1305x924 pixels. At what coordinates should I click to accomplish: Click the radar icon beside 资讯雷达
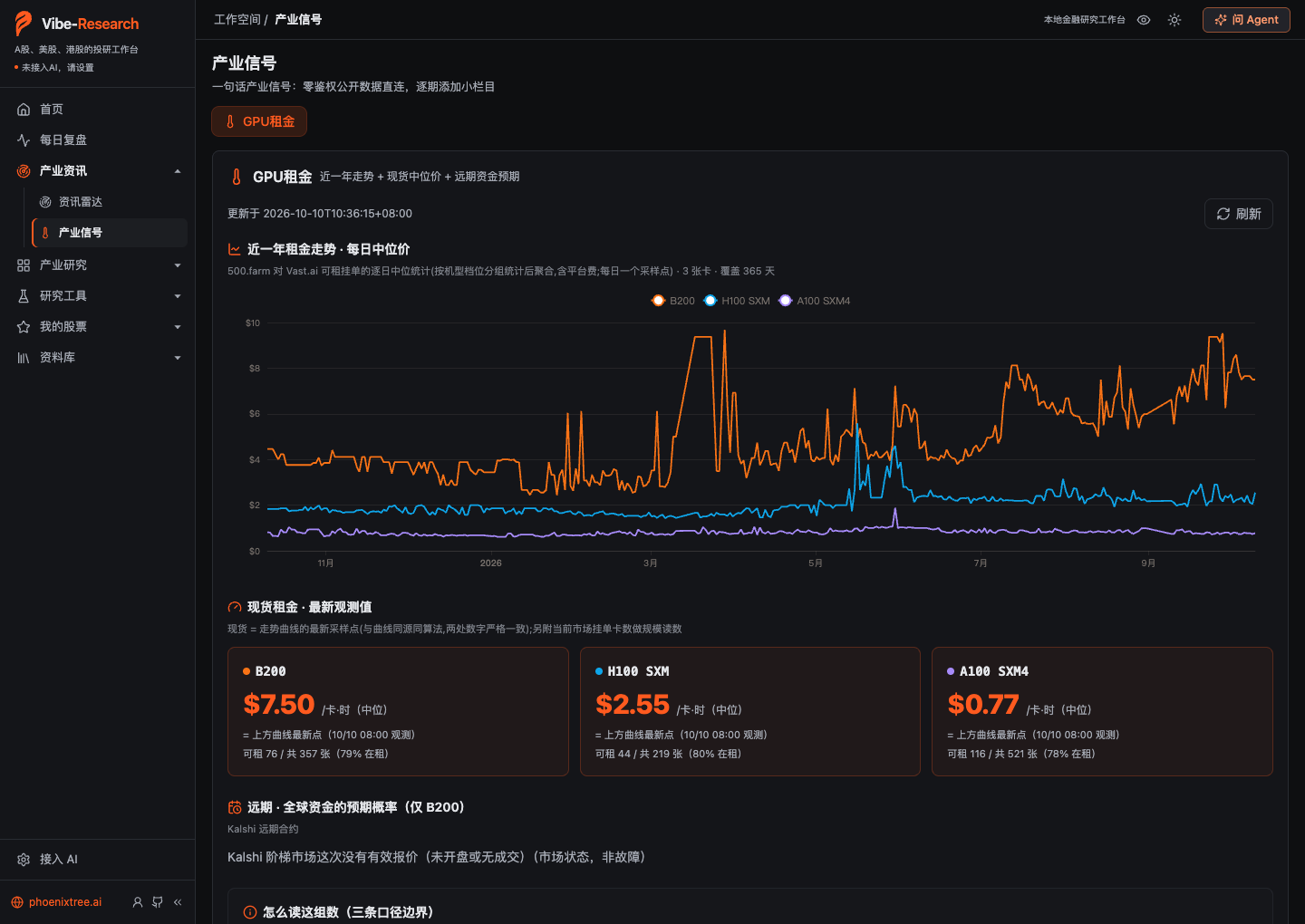tap(45, 202)
